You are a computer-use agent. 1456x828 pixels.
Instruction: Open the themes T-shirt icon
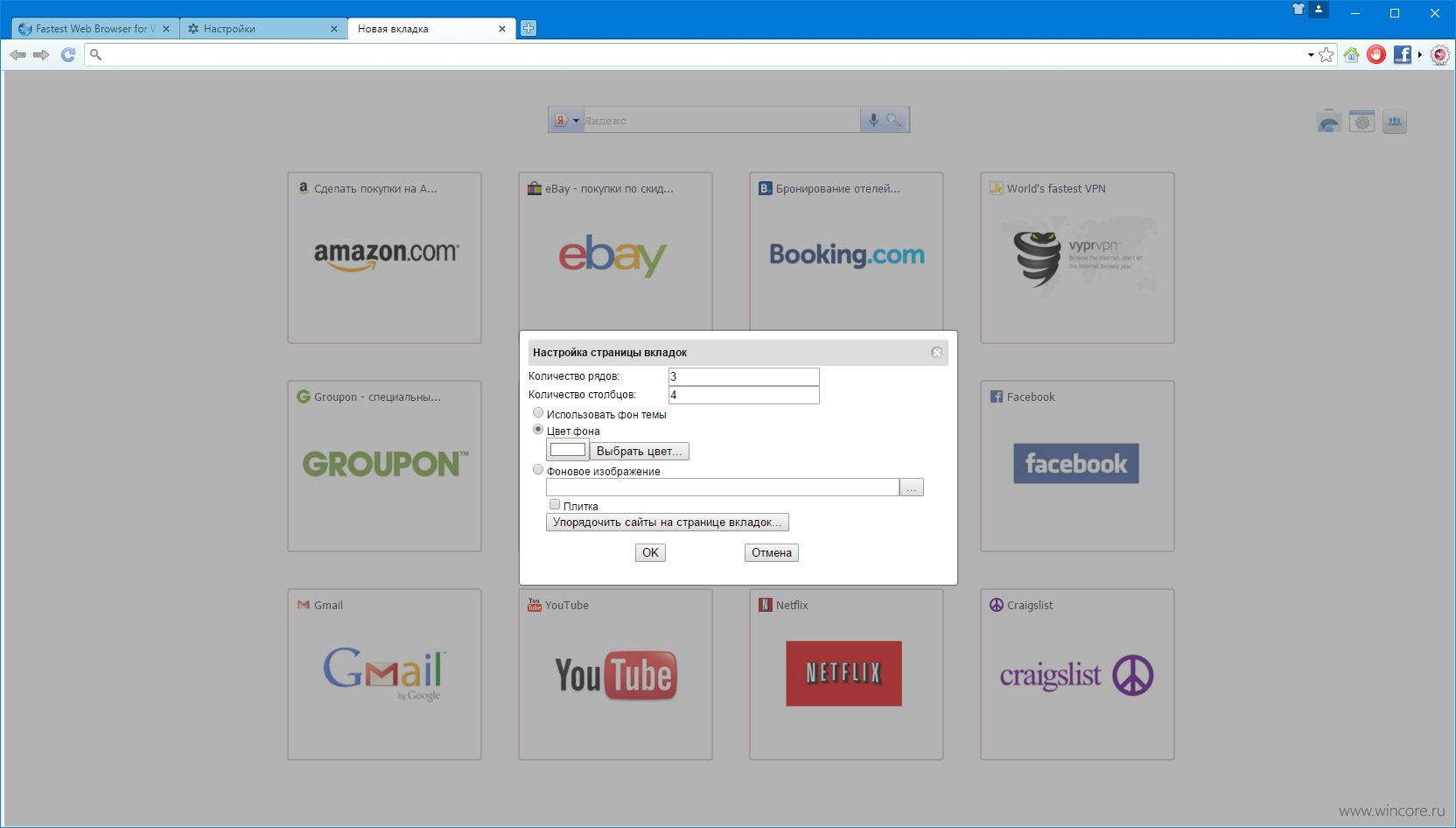click(x=1298, y=10)
